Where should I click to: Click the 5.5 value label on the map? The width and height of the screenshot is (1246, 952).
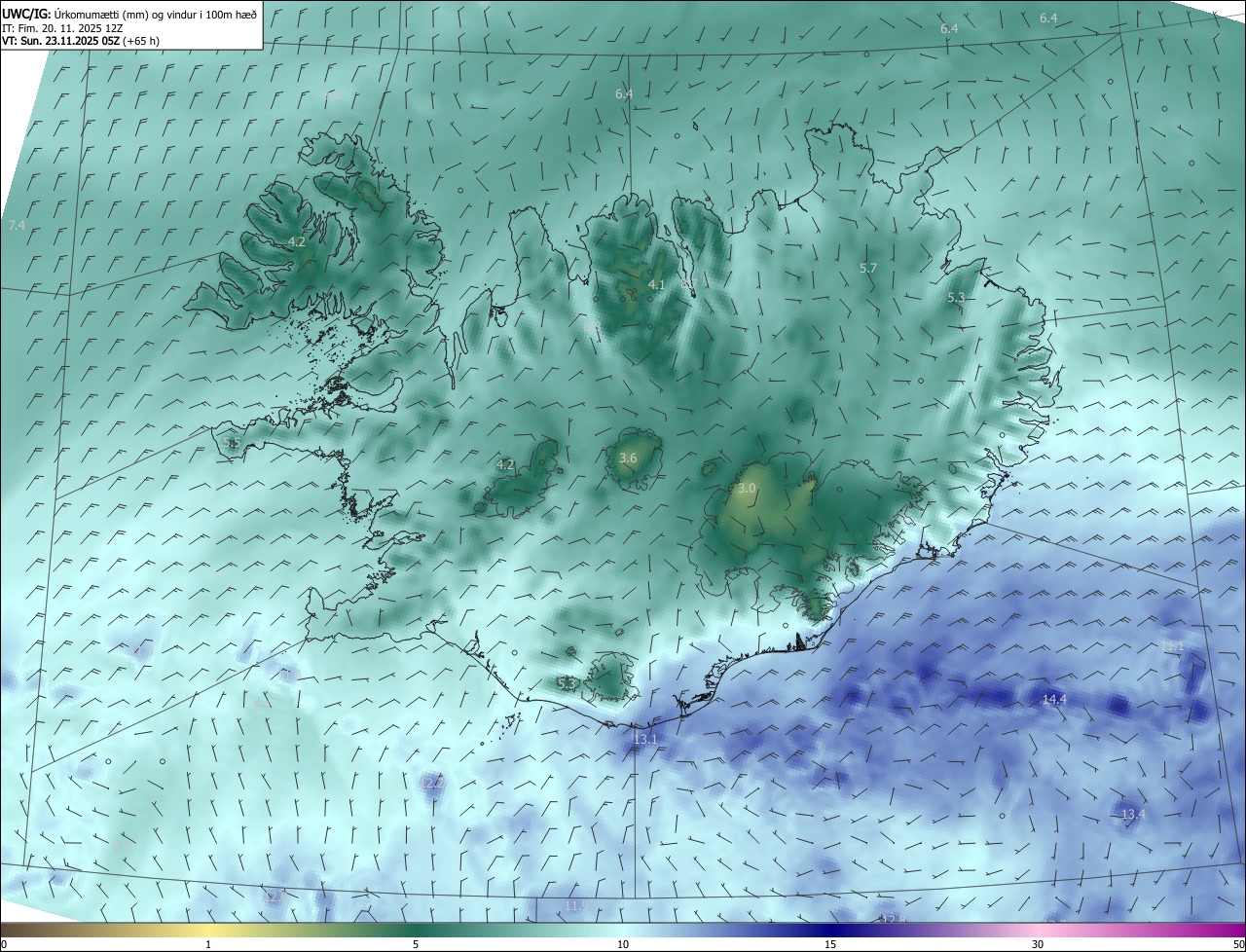pyautogui.click(x=232, y=444)
